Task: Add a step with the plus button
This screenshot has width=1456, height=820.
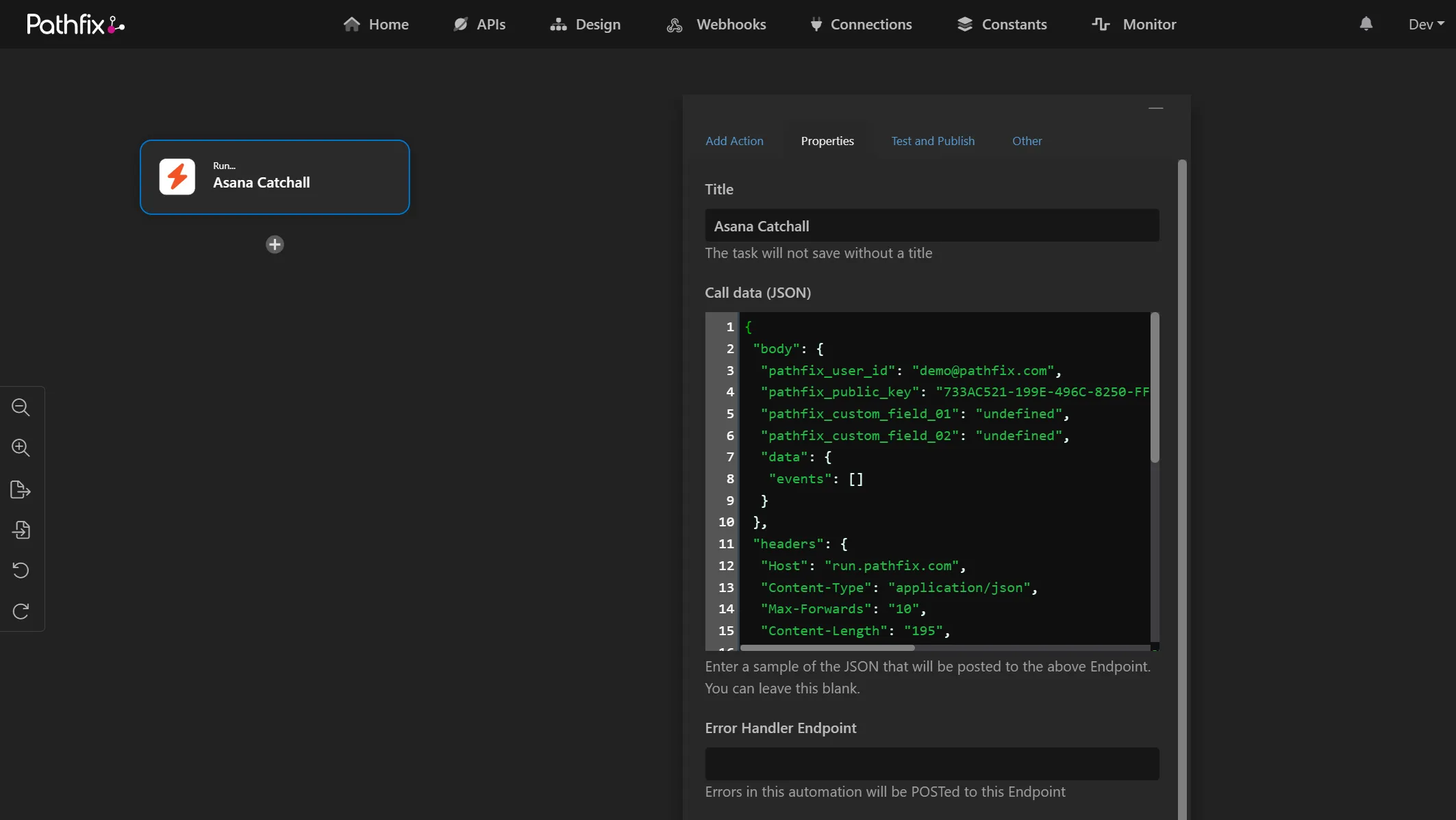Action: [x=275, y=244]
